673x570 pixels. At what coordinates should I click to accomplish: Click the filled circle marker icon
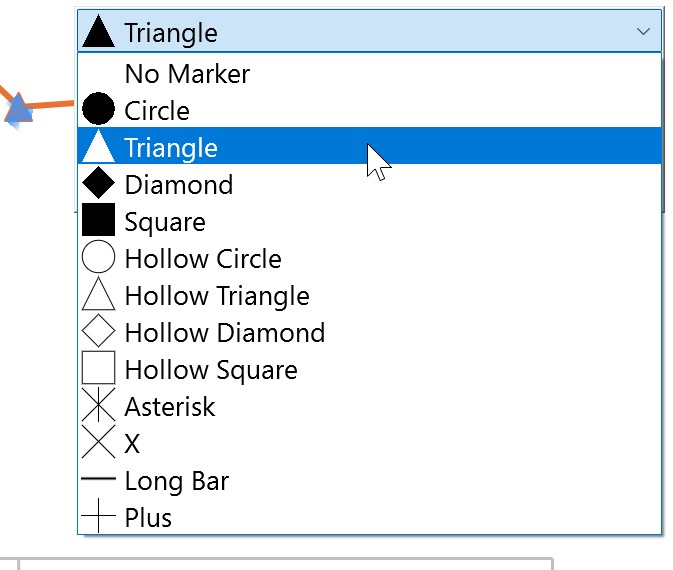98,110
